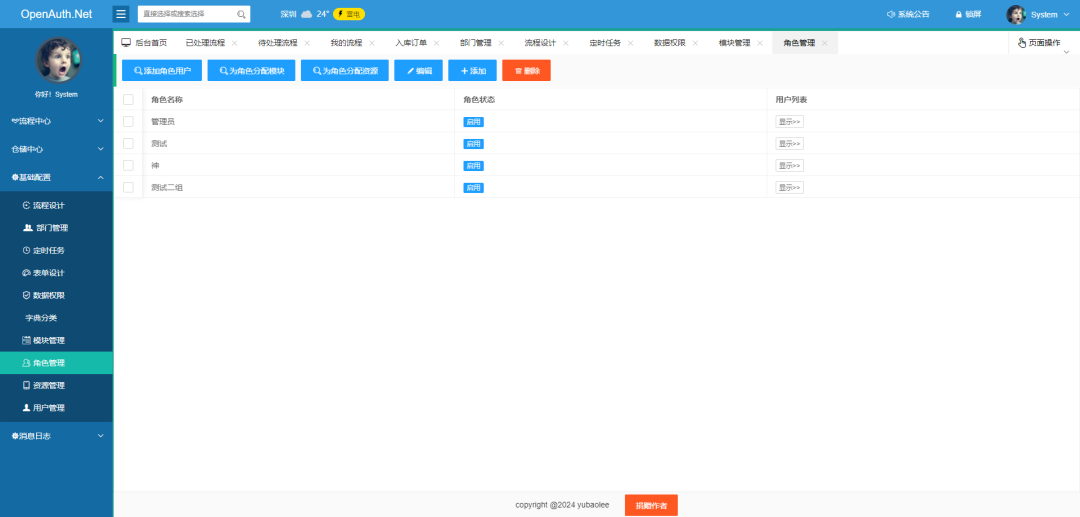
Task: Collapse the 基础配置 sidebar section
Action: pyautogui.click(x=56, y=177)
